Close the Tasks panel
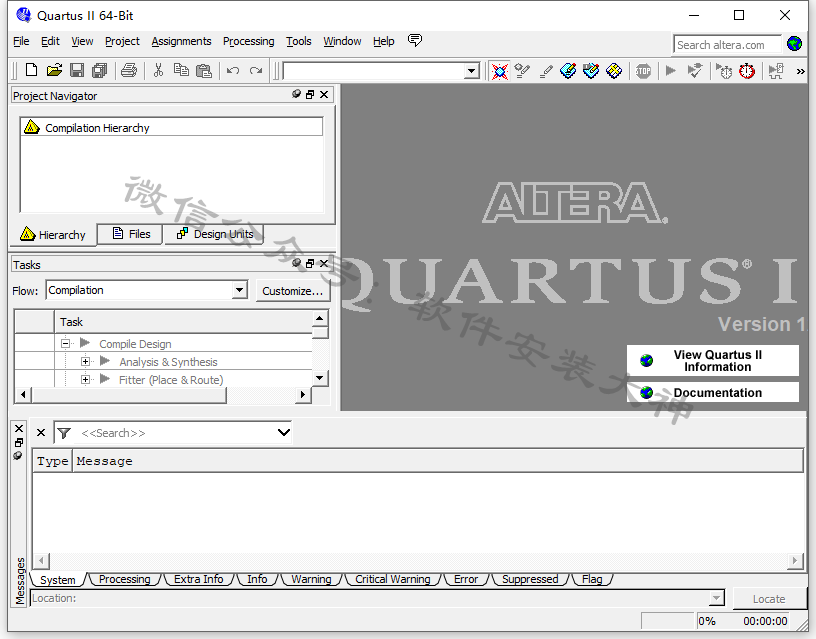Viewport: 816px width, 639px height. coord(324,263)
